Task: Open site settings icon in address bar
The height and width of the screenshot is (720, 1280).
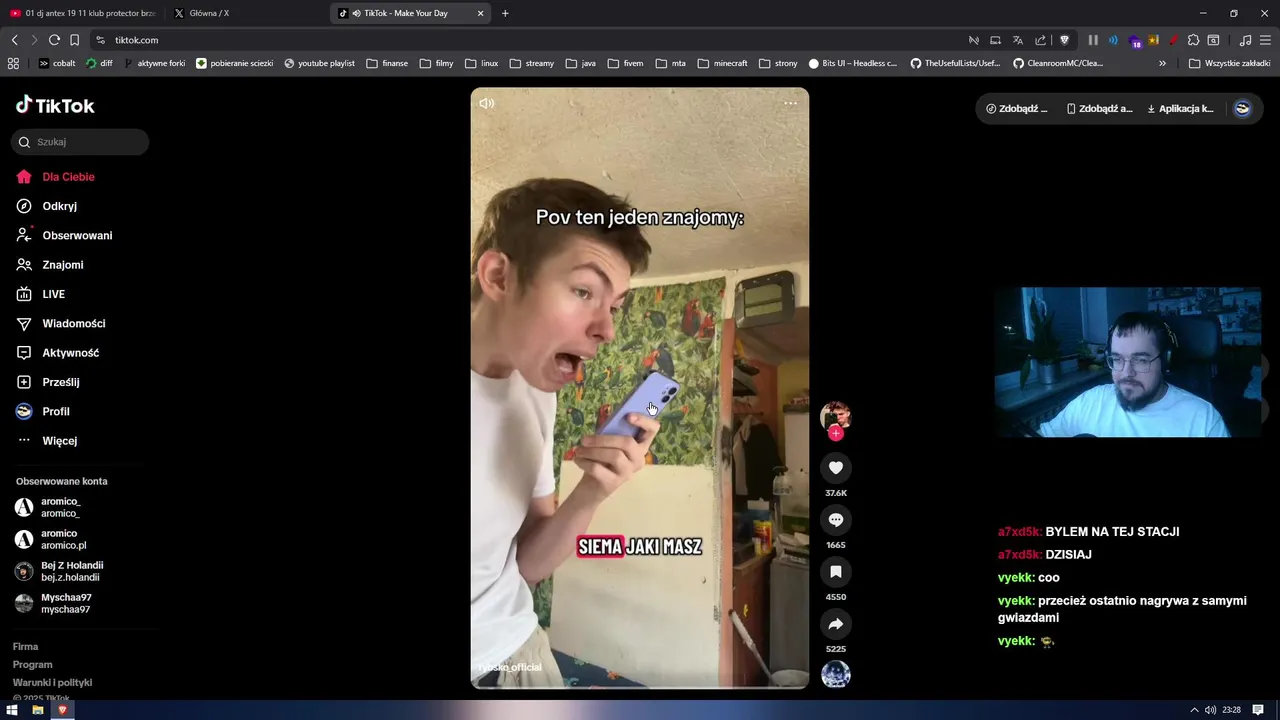Action: pos(100,40)
